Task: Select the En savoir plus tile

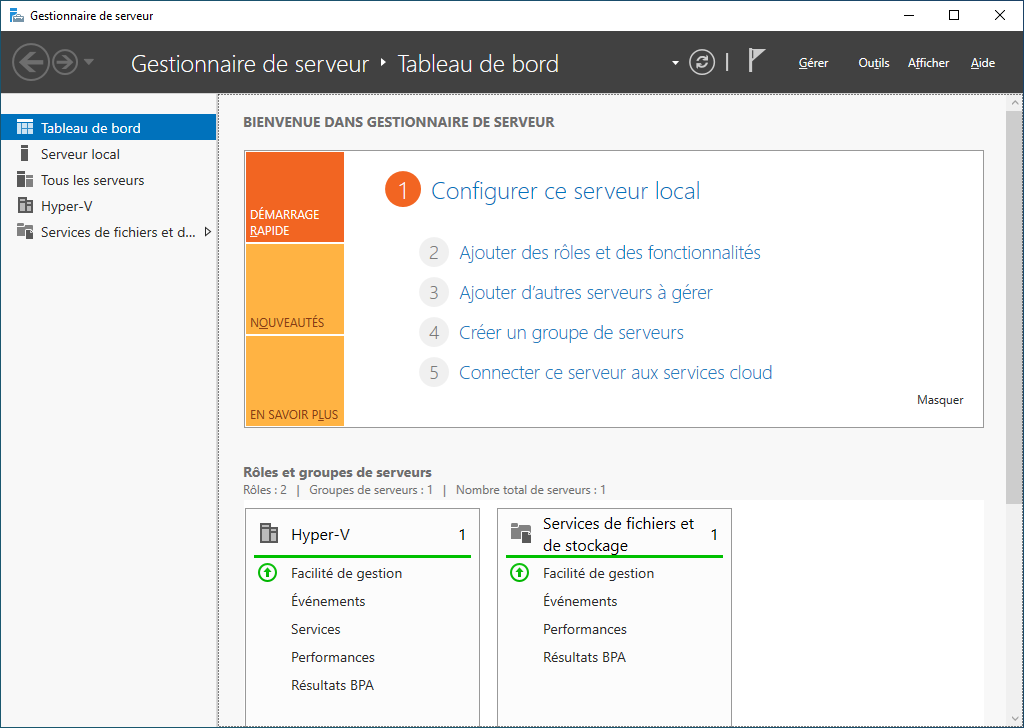Action: [x=294, y=382]
